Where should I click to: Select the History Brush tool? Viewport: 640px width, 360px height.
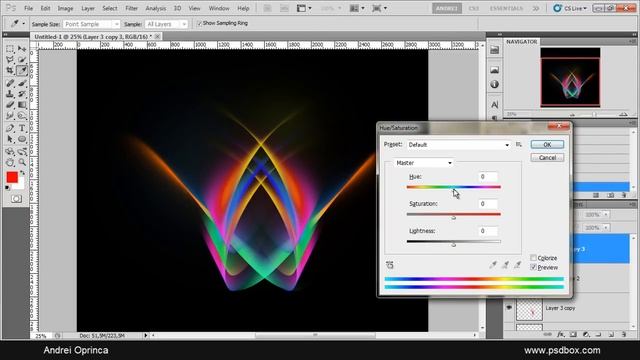[22, 94]
